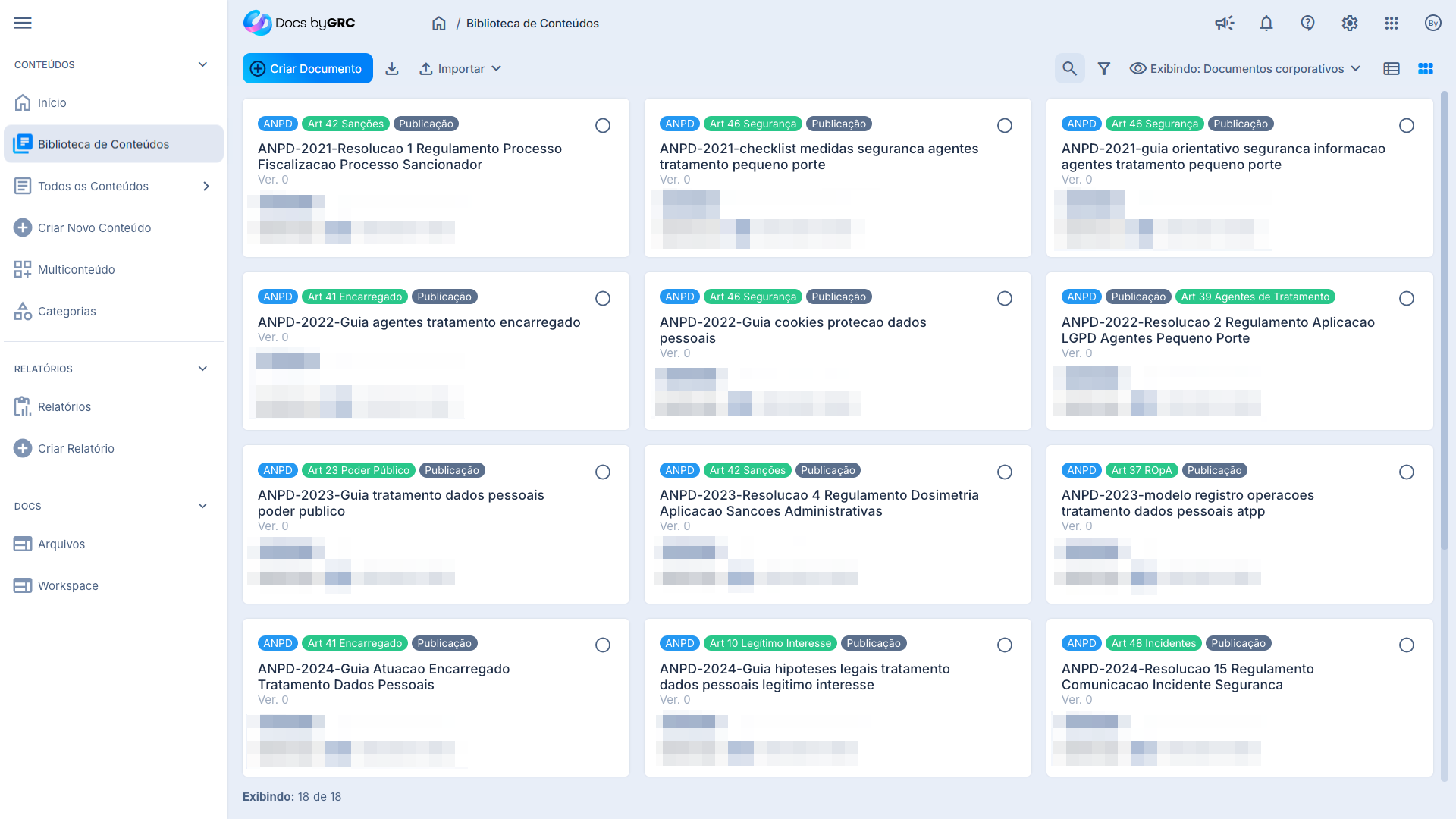Open Exibindo: Documentos corporativos dropdown
1456x819 pixels.
[x=1245, y=69]
